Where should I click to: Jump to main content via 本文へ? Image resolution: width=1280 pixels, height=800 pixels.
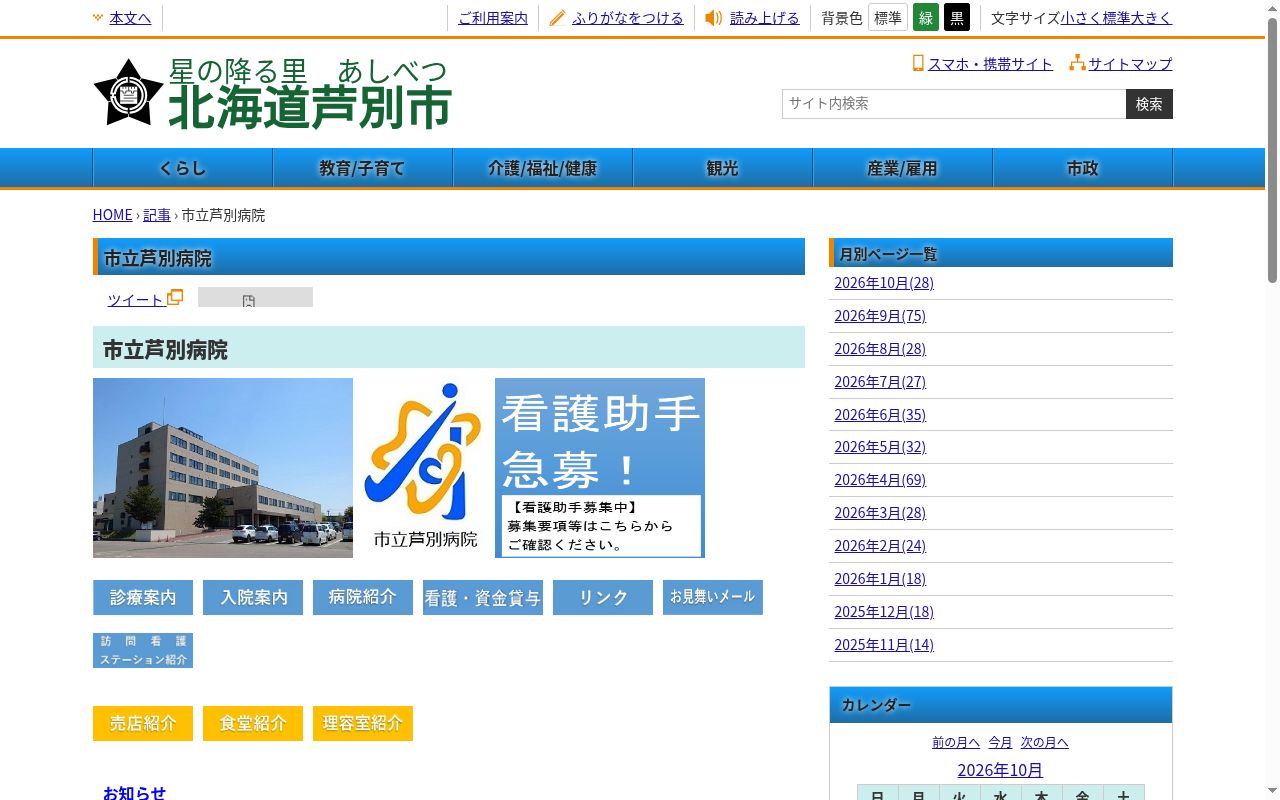point(130,18)
